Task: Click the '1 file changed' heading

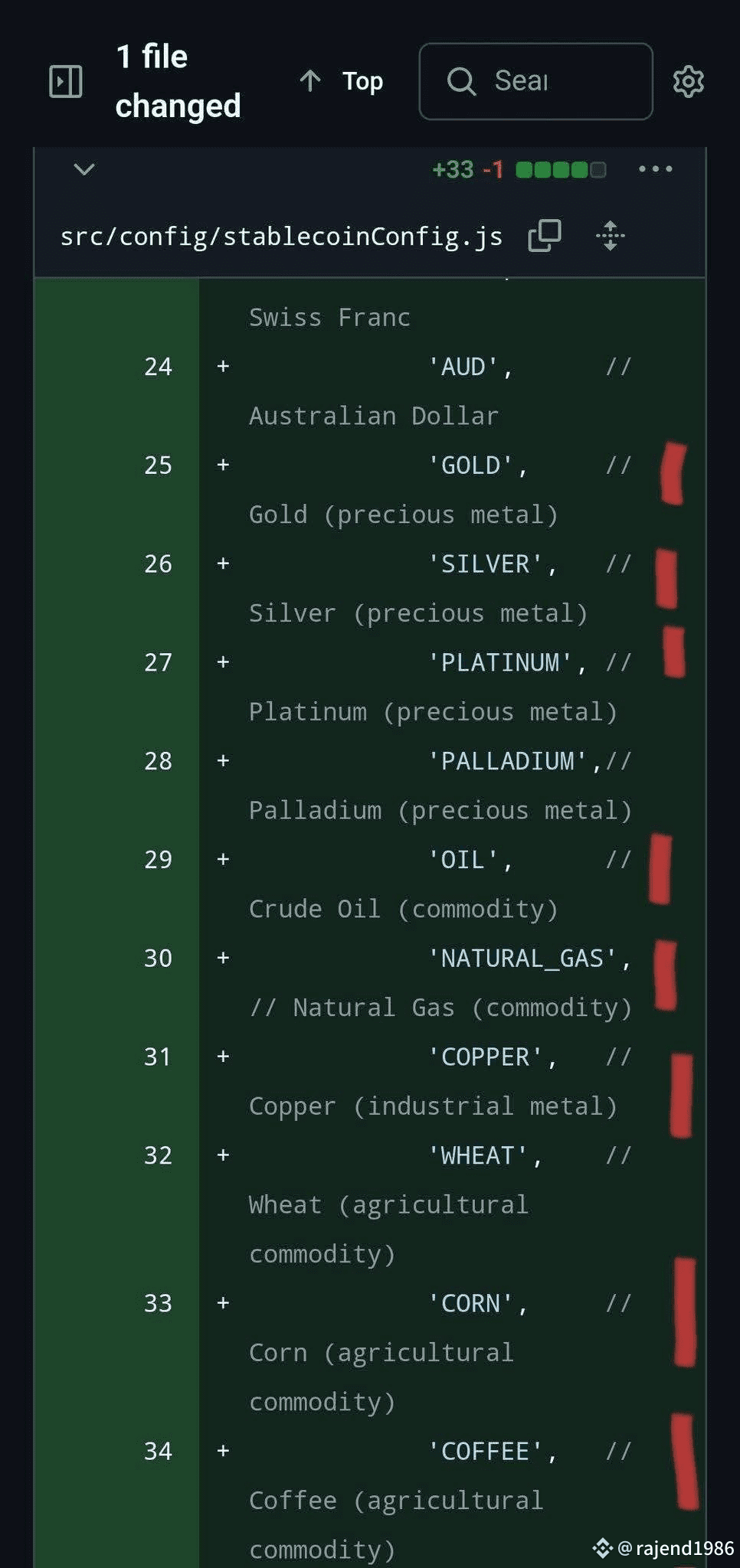Action: point(178,81)
